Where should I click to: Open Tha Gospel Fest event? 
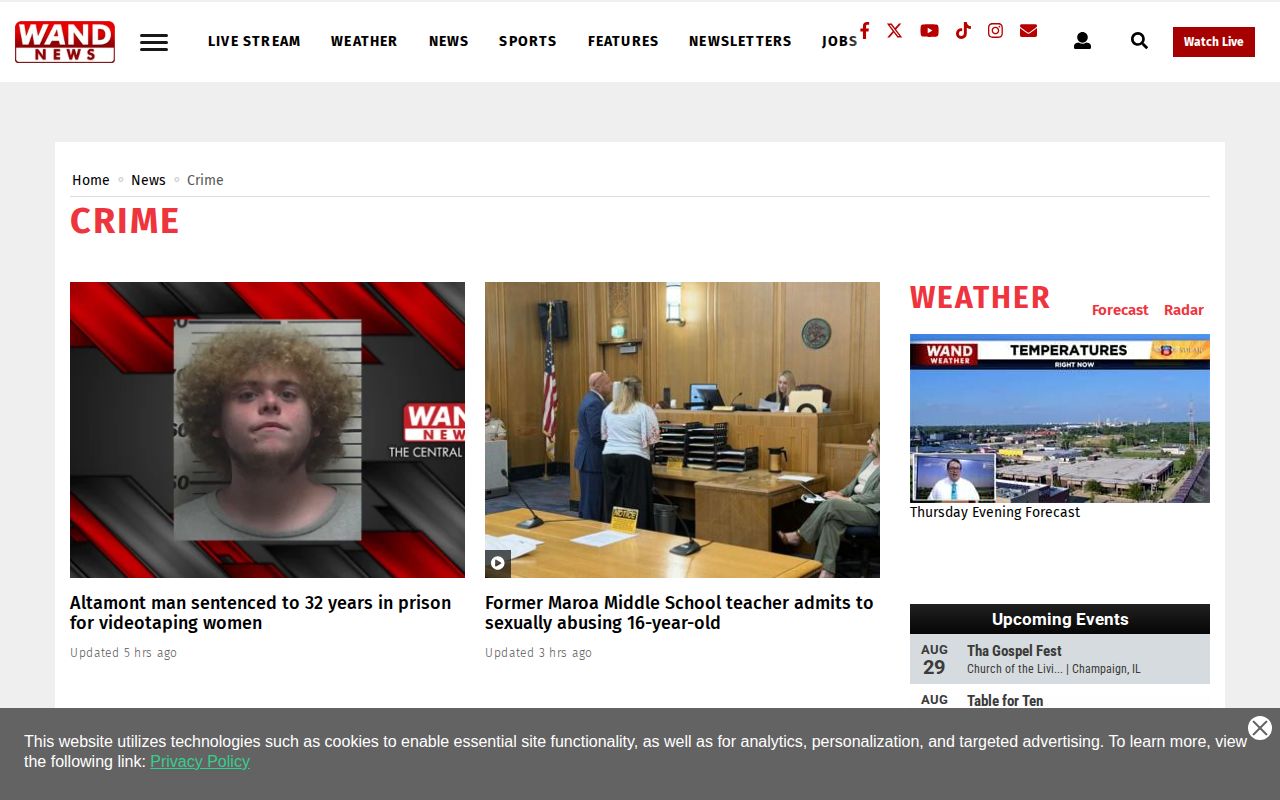point(1014,651)
